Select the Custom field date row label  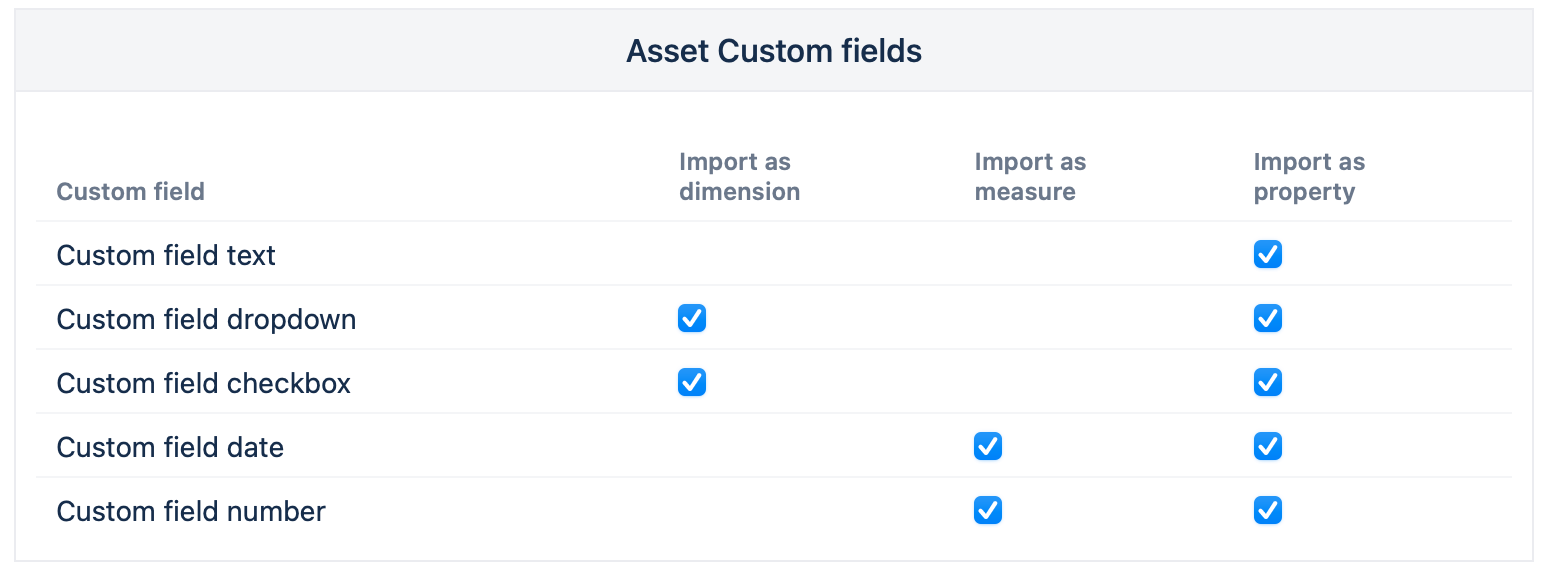[x=170, y=448]
